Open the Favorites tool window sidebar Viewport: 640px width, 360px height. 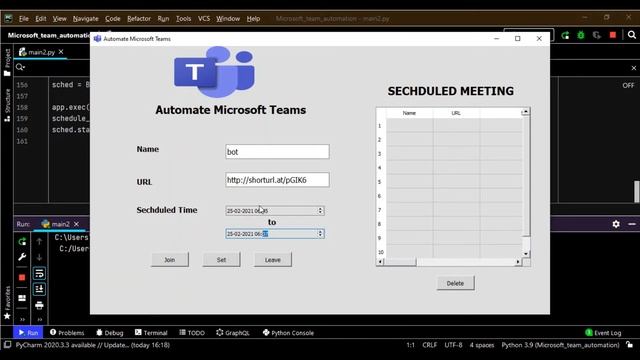[x=7, y=302]
